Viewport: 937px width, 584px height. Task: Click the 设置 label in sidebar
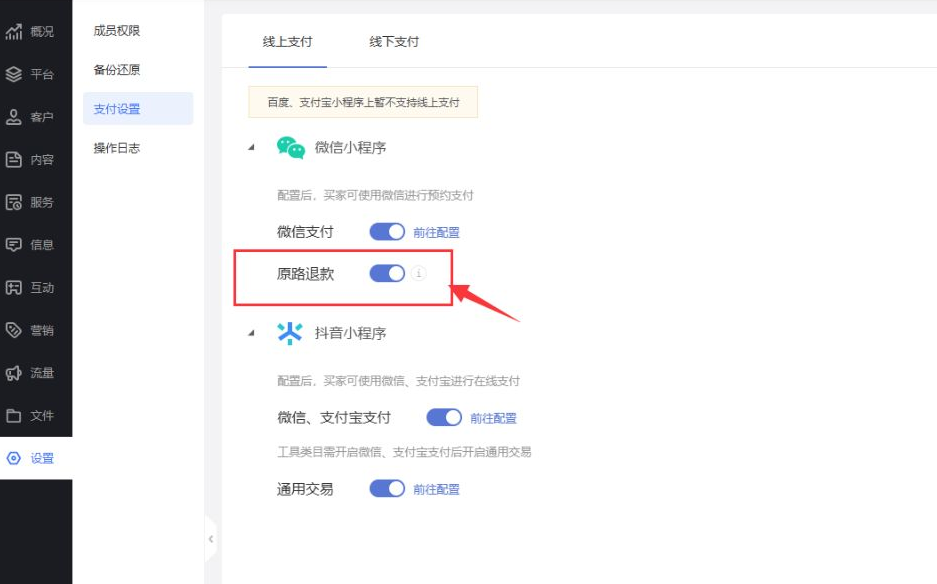click(x=42, y=458)
